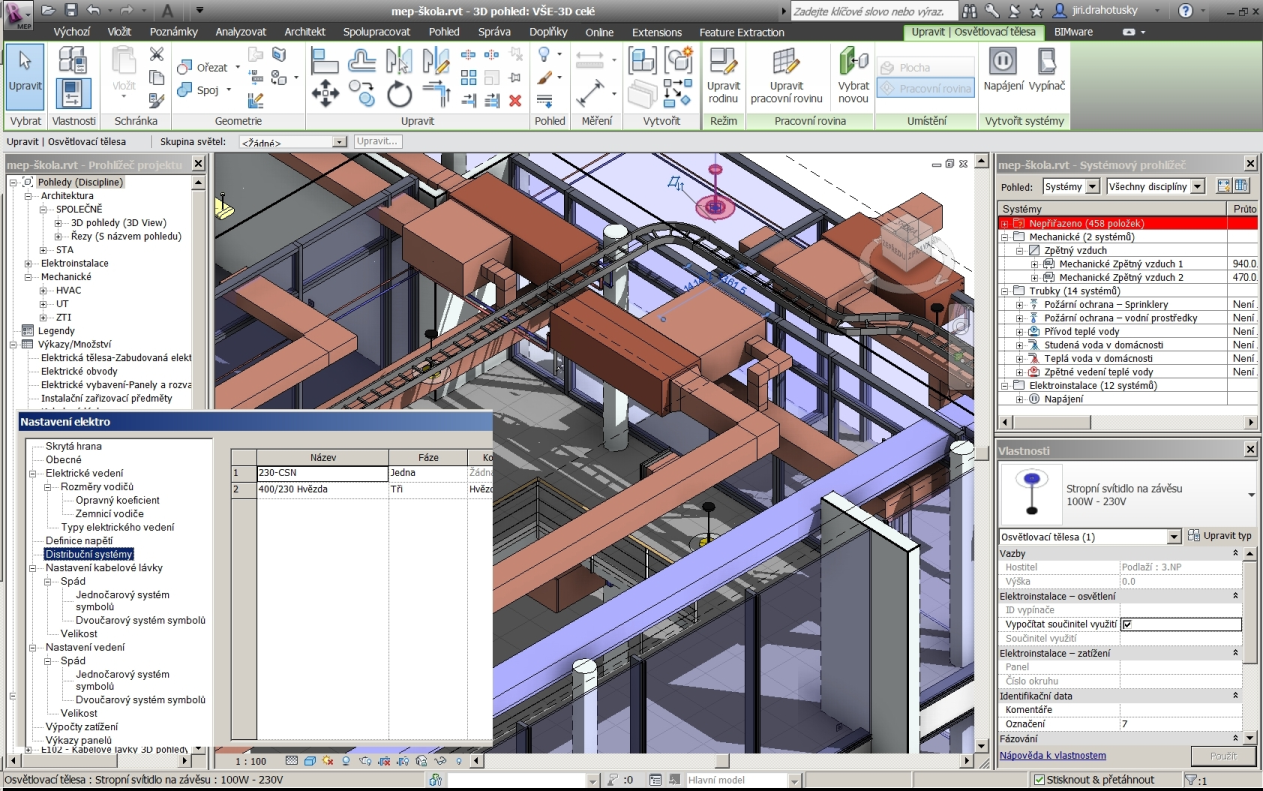Click the Označení value field

point(1180,723)
